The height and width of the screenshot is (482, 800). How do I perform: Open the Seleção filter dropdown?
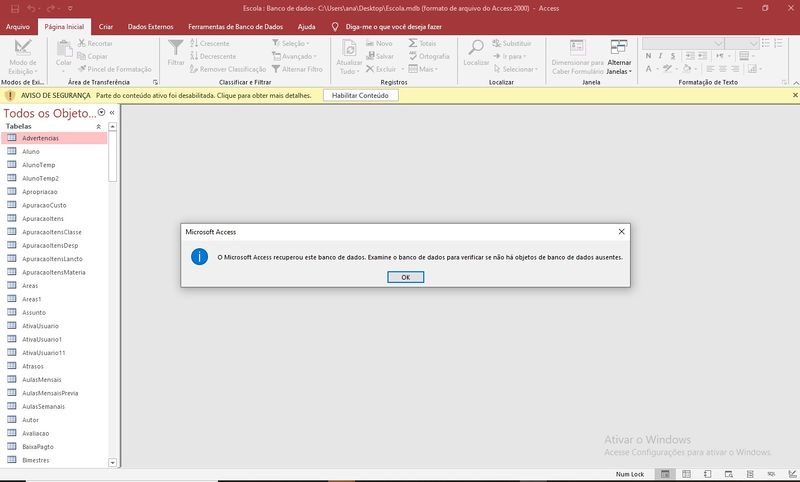coord(291,43)
